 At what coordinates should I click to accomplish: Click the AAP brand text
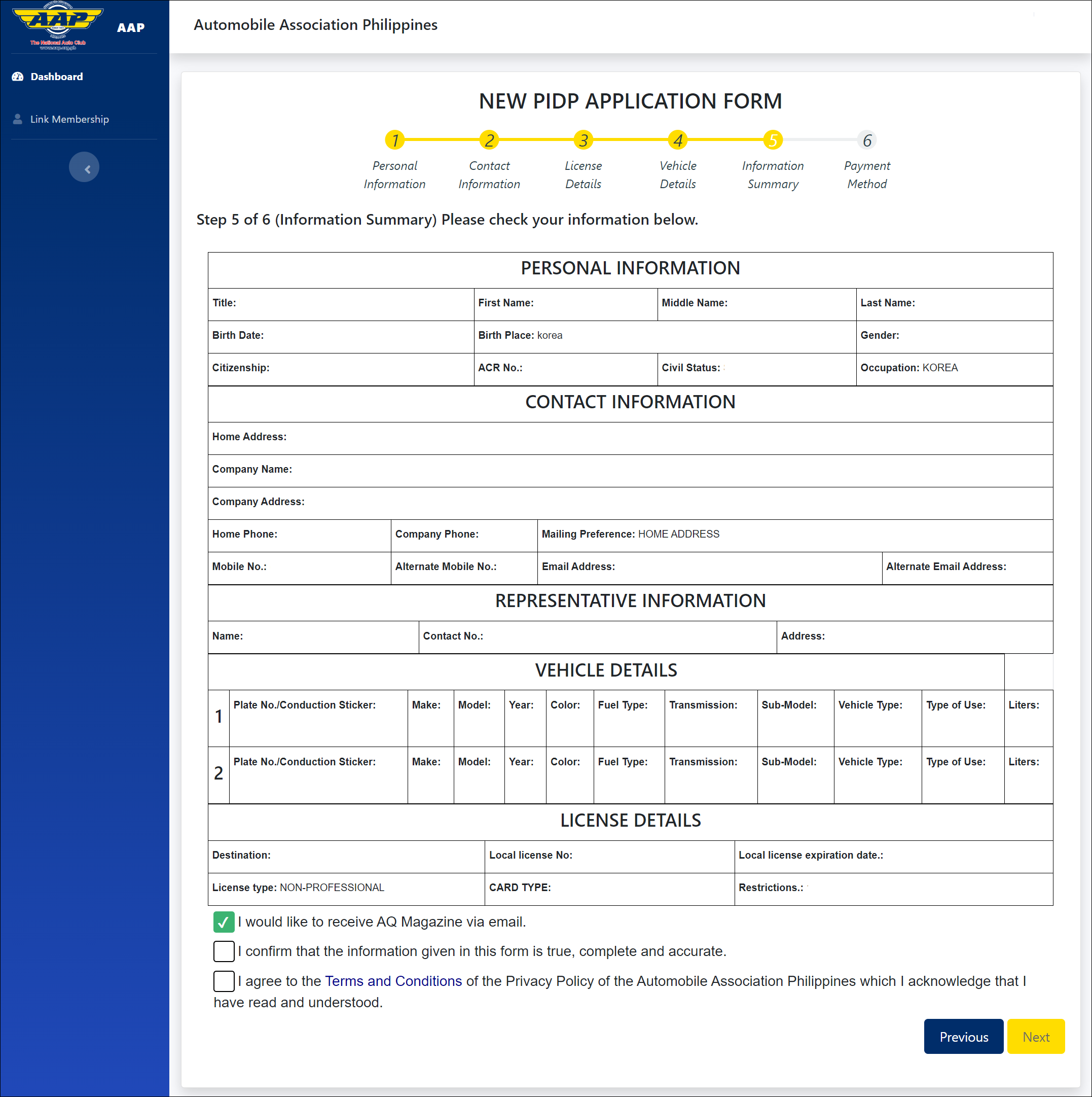click(x=130, y=28)
